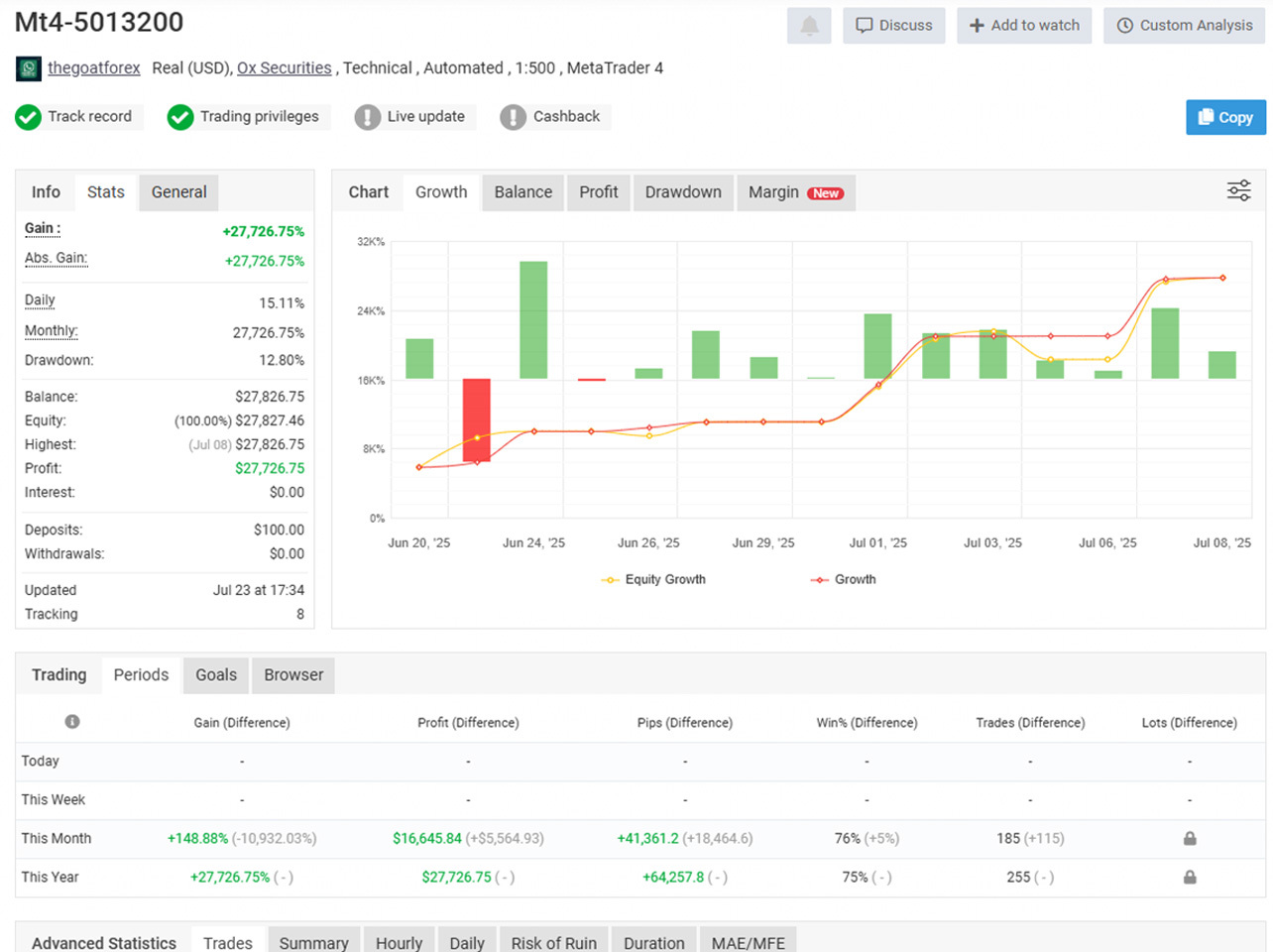This screenshot has height=952, width=1273.
Task: Click thegoatforex profile avatar icon
Action: tap(29, 68)
